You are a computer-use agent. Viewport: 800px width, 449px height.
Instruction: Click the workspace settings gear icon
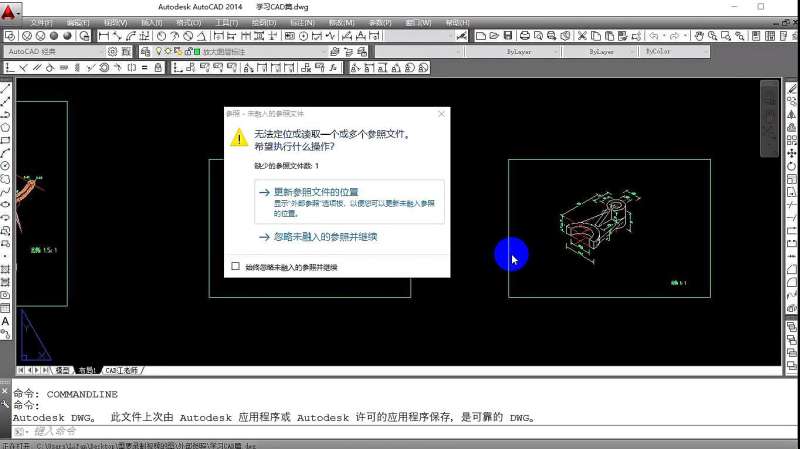pos(112,52)
